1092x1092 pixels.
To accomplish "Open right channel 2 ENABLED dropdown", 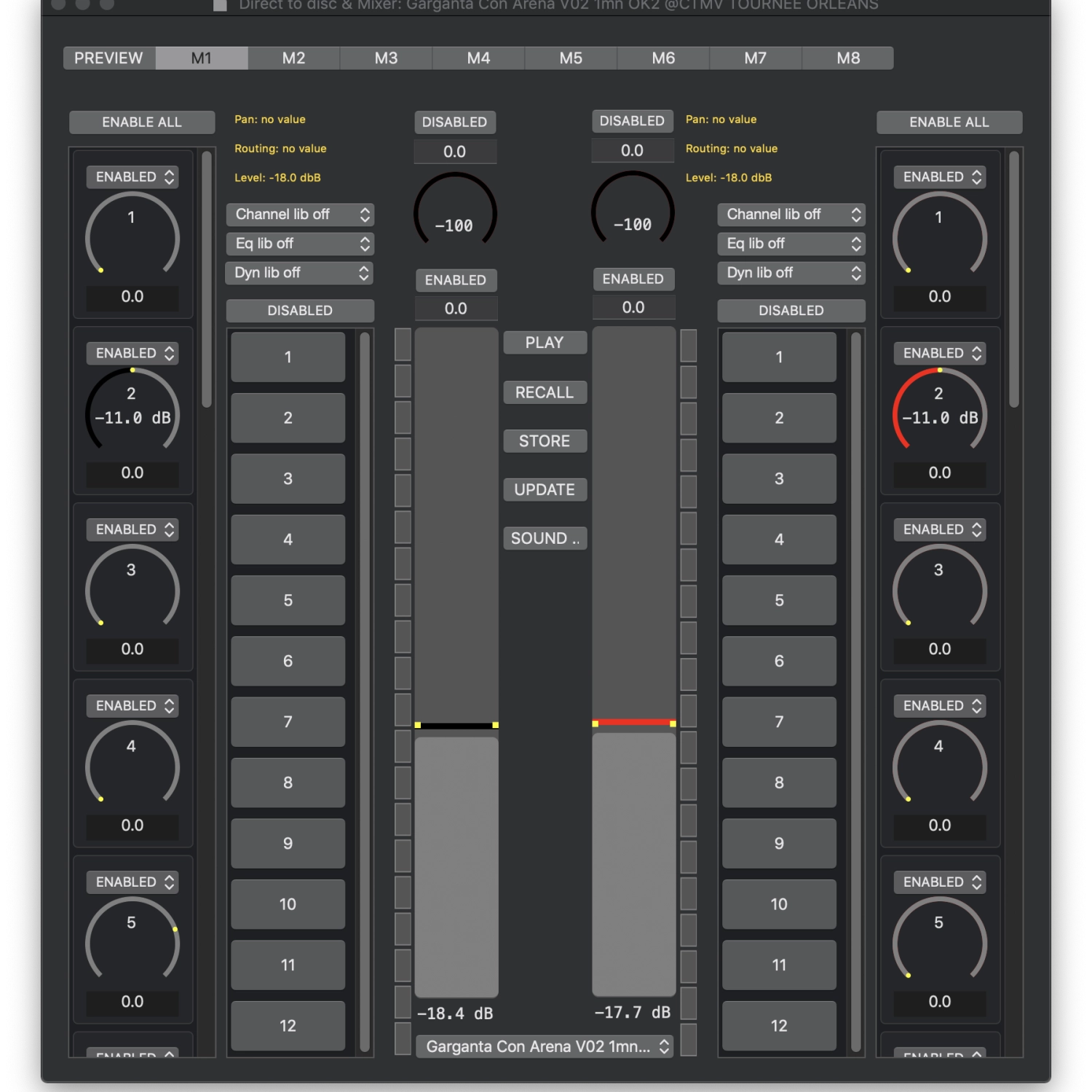I will [x=940, y=353].
